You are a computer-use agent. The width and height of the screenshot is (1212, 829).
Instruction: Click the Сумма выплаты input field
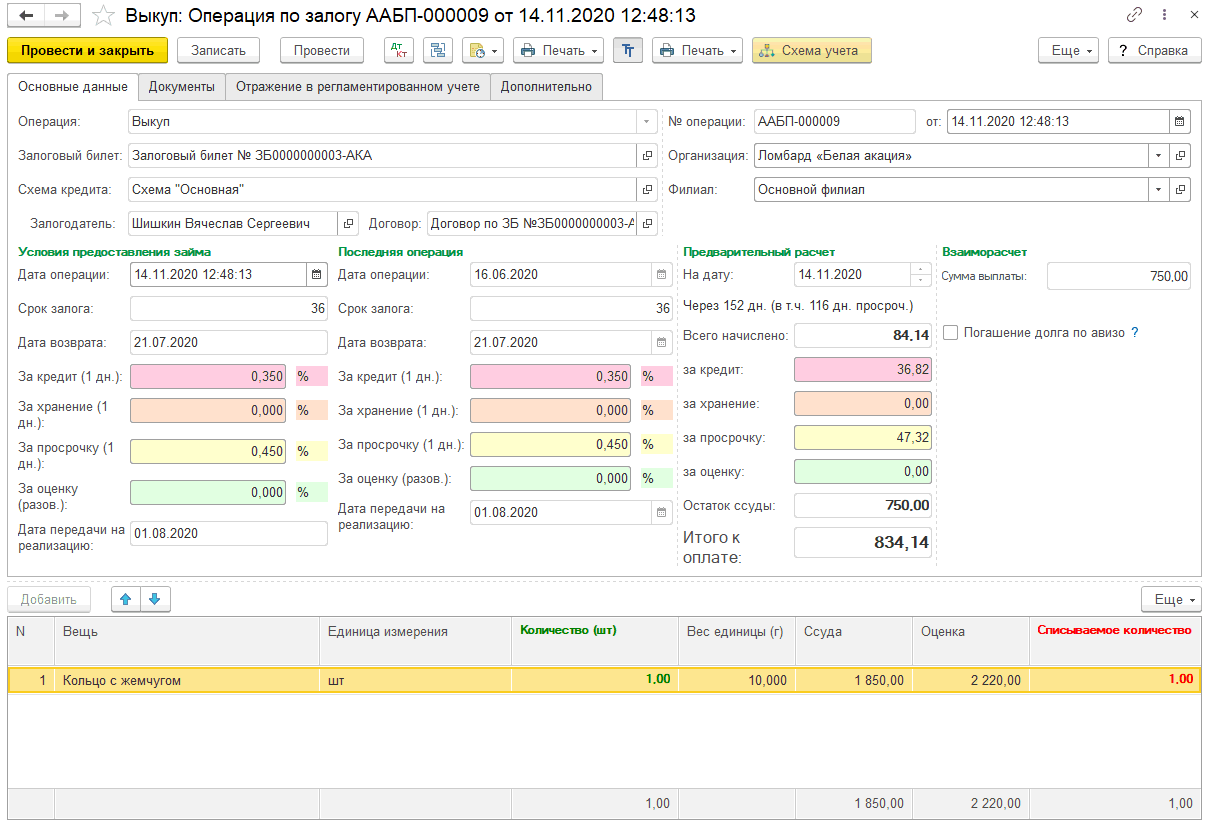(1119, 275)
